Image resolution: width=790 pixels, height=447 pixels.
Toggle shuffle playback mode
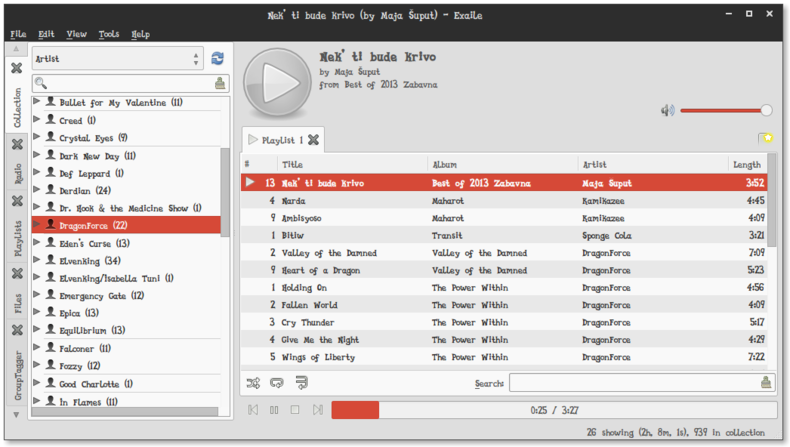[253, 382]
